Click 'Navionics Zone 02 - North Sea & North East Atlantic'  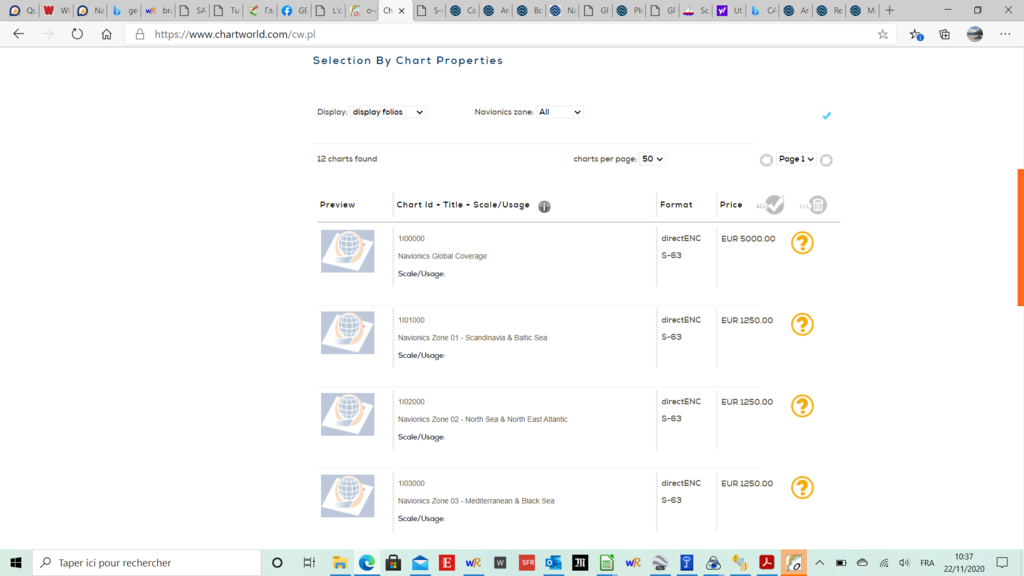coord(483,419)
